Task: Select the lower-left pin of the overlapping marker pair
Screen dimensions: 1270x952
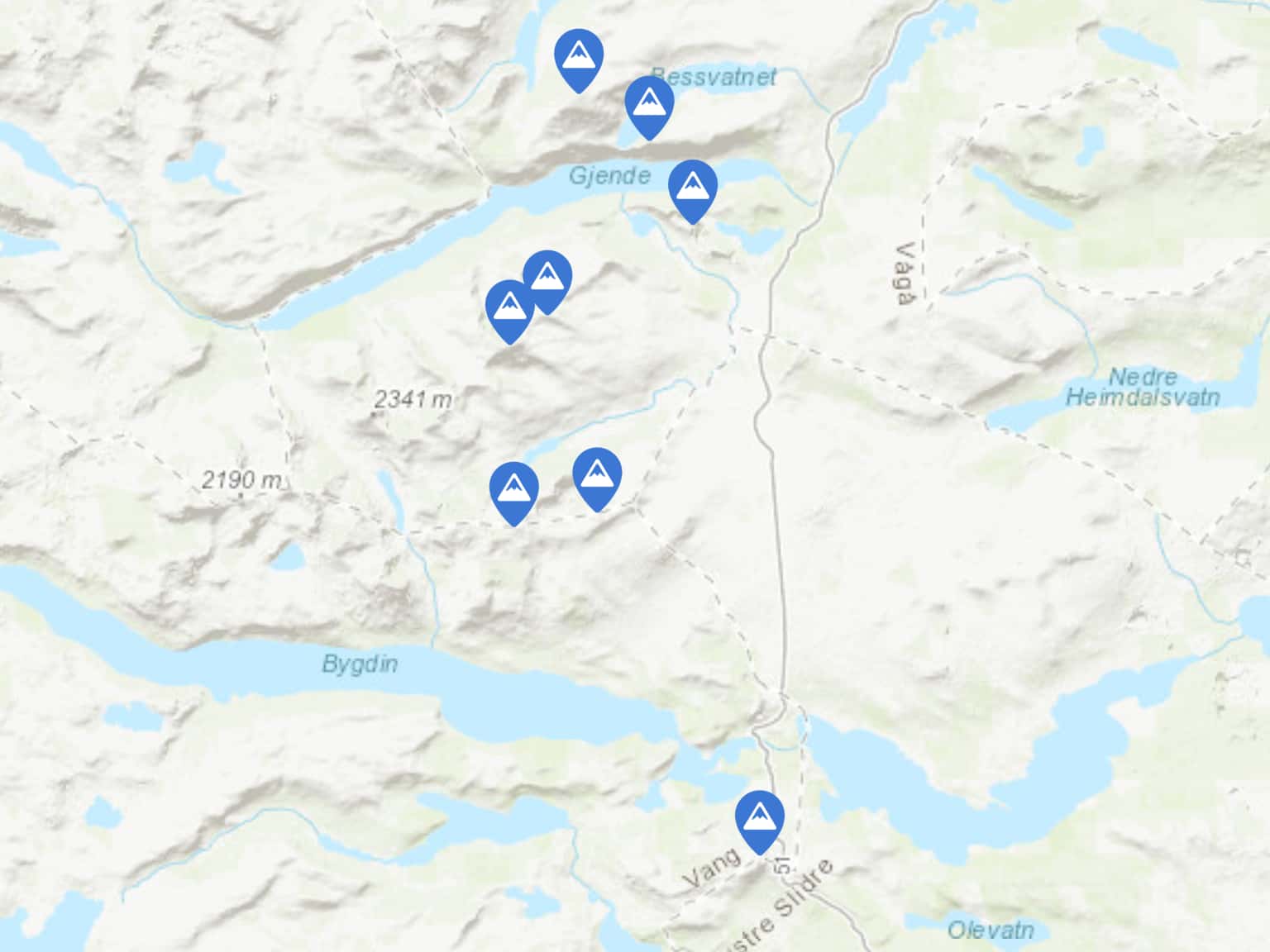Action: pyautogui.click(x=510, y=310)
